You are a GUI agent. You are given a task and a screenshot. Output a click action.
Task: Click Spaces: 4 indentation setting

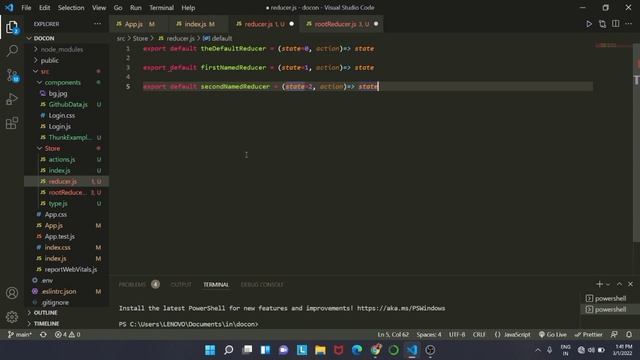click(429, 334)
